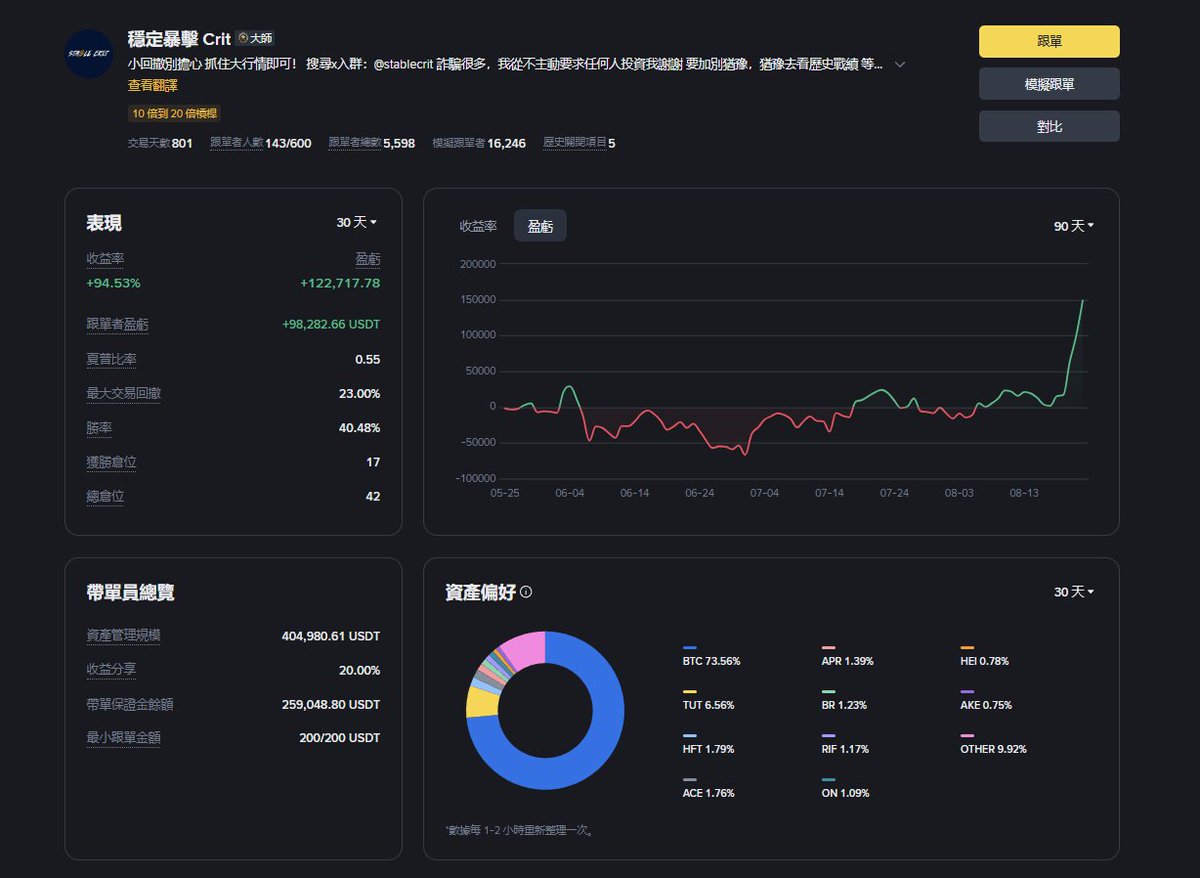Click the 跟單 yellow copy button

[x=1049, y=41]
